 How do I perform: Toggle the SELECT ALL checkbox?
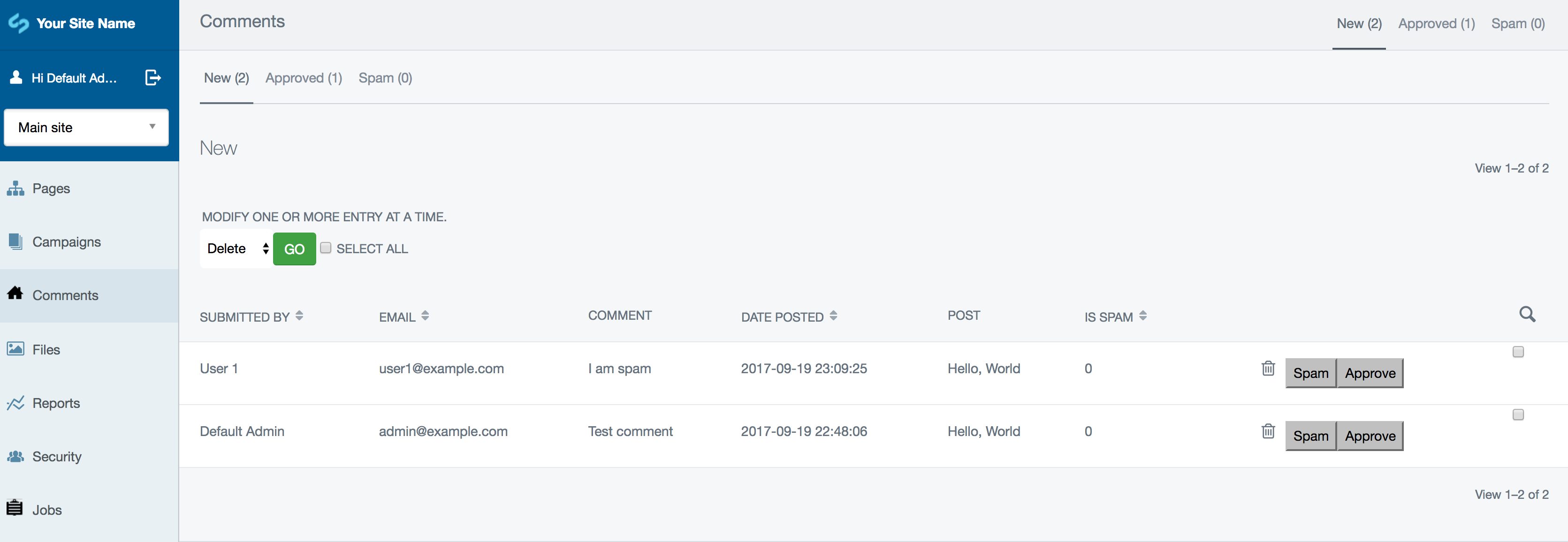[x=326, y=247]
